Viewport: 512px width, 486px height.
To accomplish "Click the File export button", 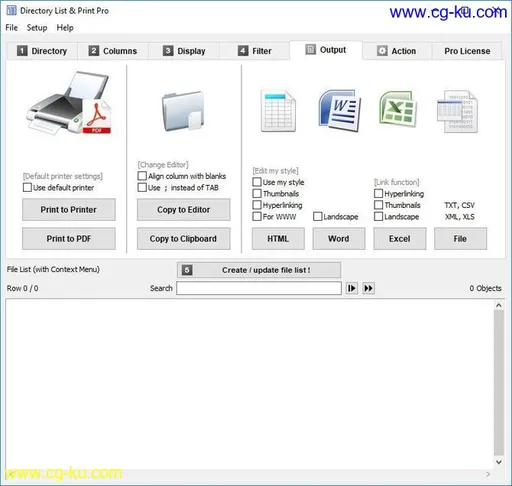I will (x=460, y=239).
